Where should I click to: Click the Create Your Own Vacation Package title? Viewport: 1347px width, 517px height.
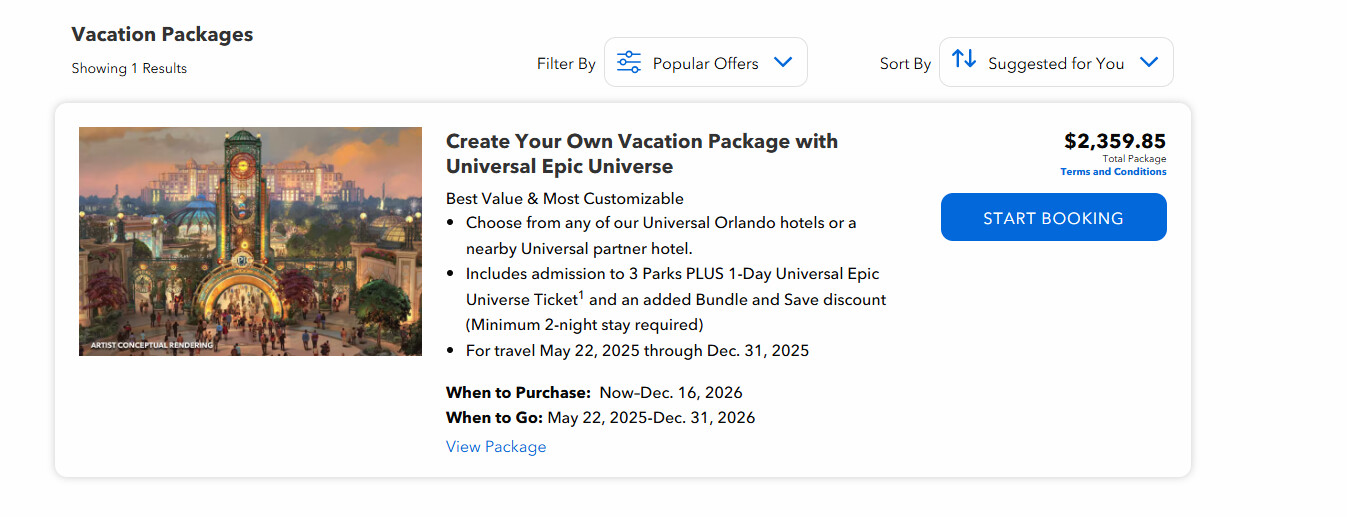641,153
